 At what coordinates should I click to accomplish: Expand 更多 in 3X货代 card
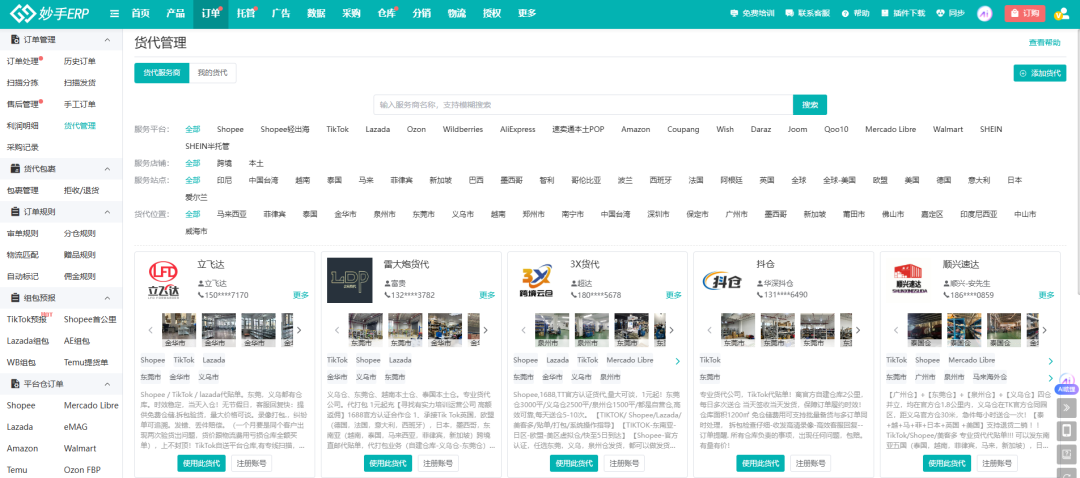click(x=674, y=295)
